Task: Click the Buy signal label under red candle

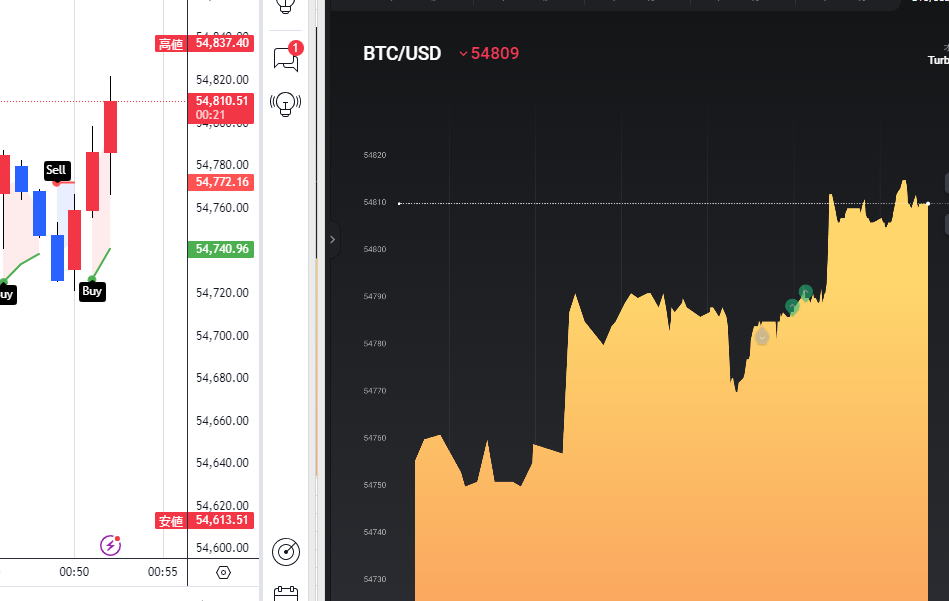Action: click(x=92, y=291)
